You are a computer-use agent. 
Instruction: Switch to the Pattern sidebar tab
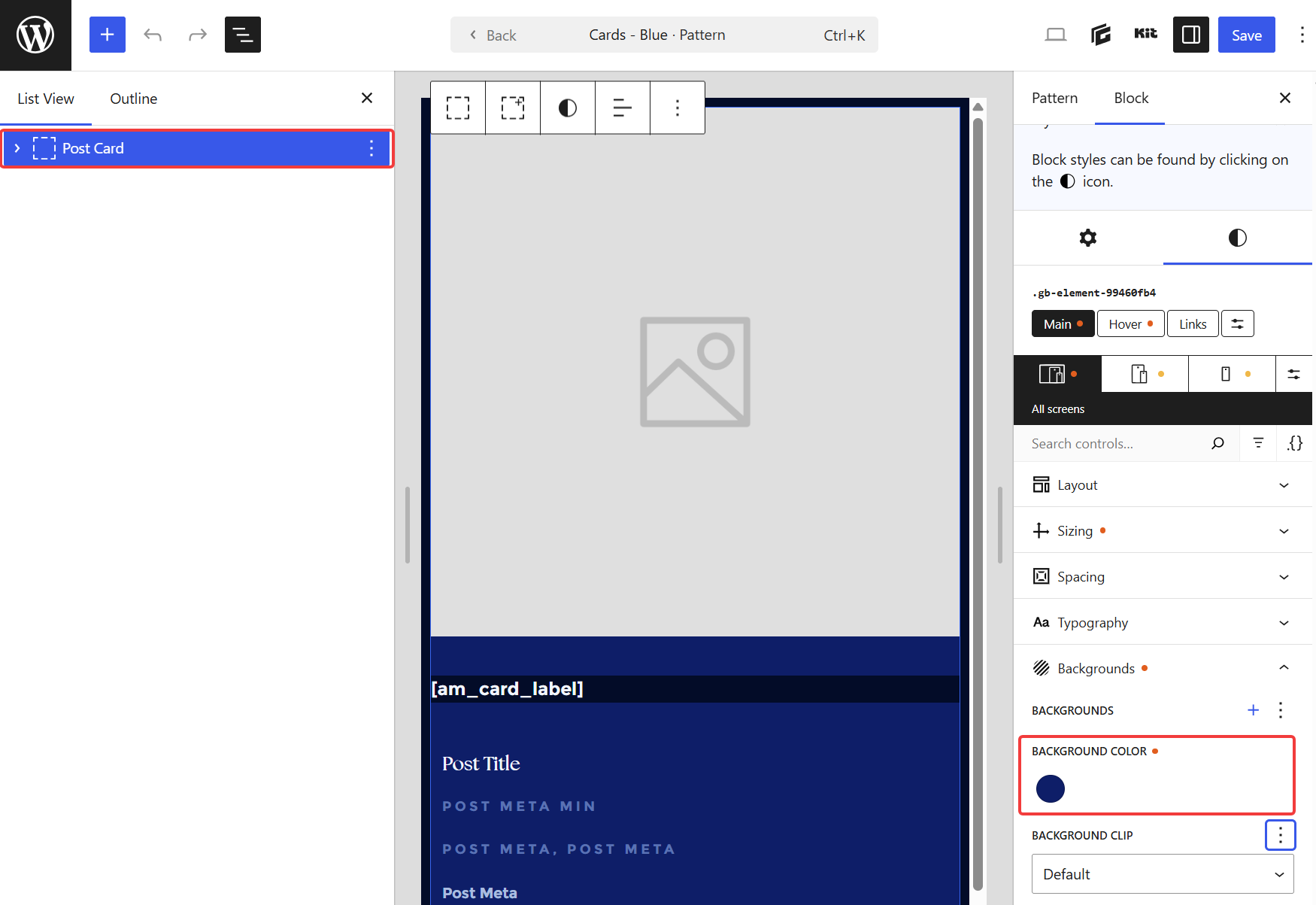point(1054,98)
